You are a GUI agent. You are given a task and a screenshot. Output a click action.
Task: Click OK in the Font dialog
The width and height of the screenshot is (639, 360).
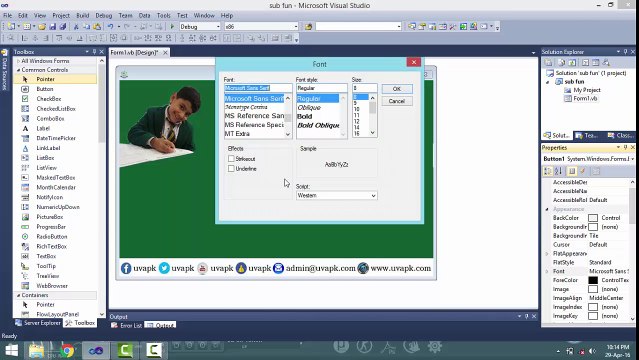397,89
